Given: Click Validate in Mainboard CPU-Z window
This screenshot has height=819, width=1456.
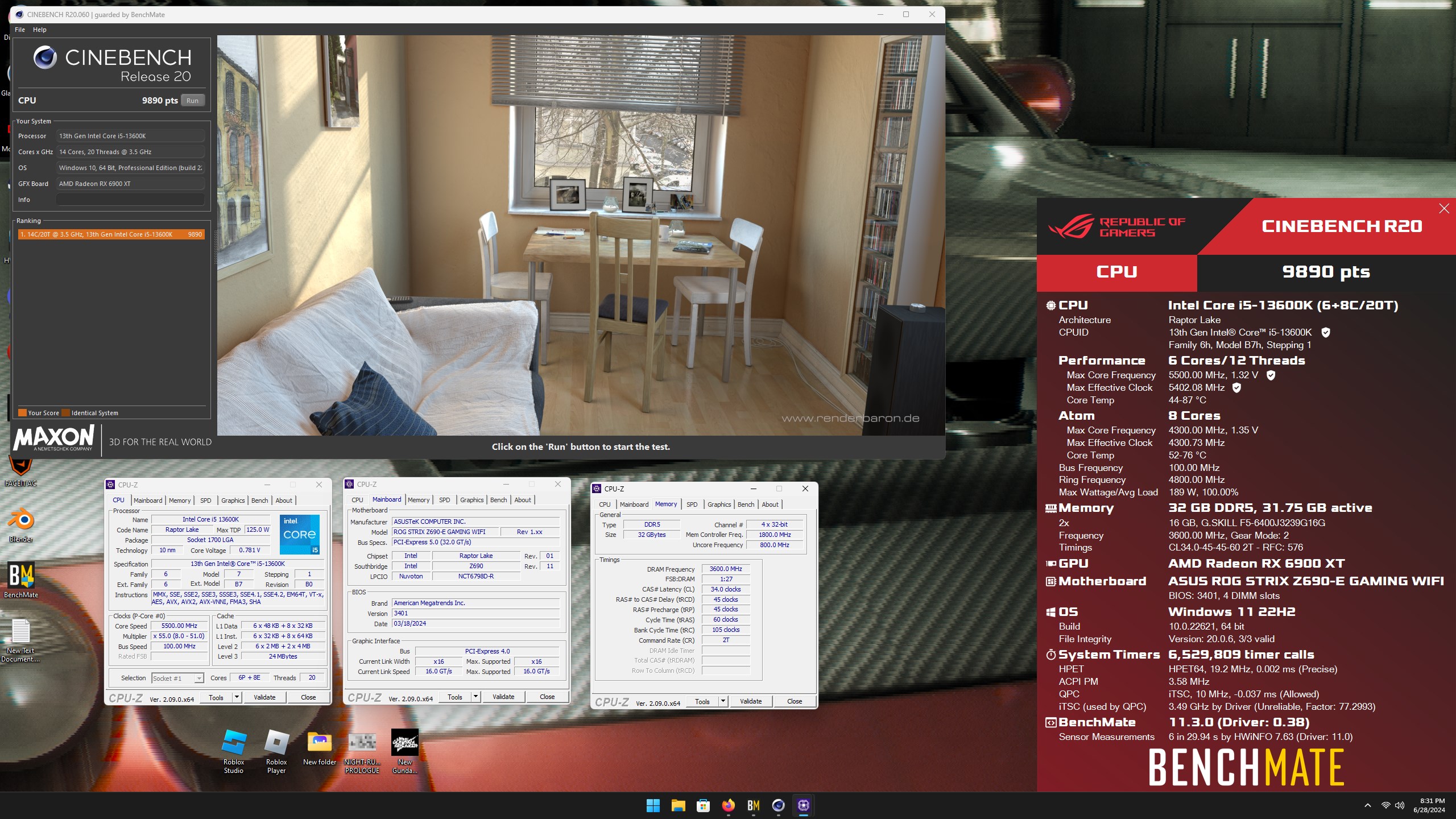Looking at the screenshot, I should [503, 697].
